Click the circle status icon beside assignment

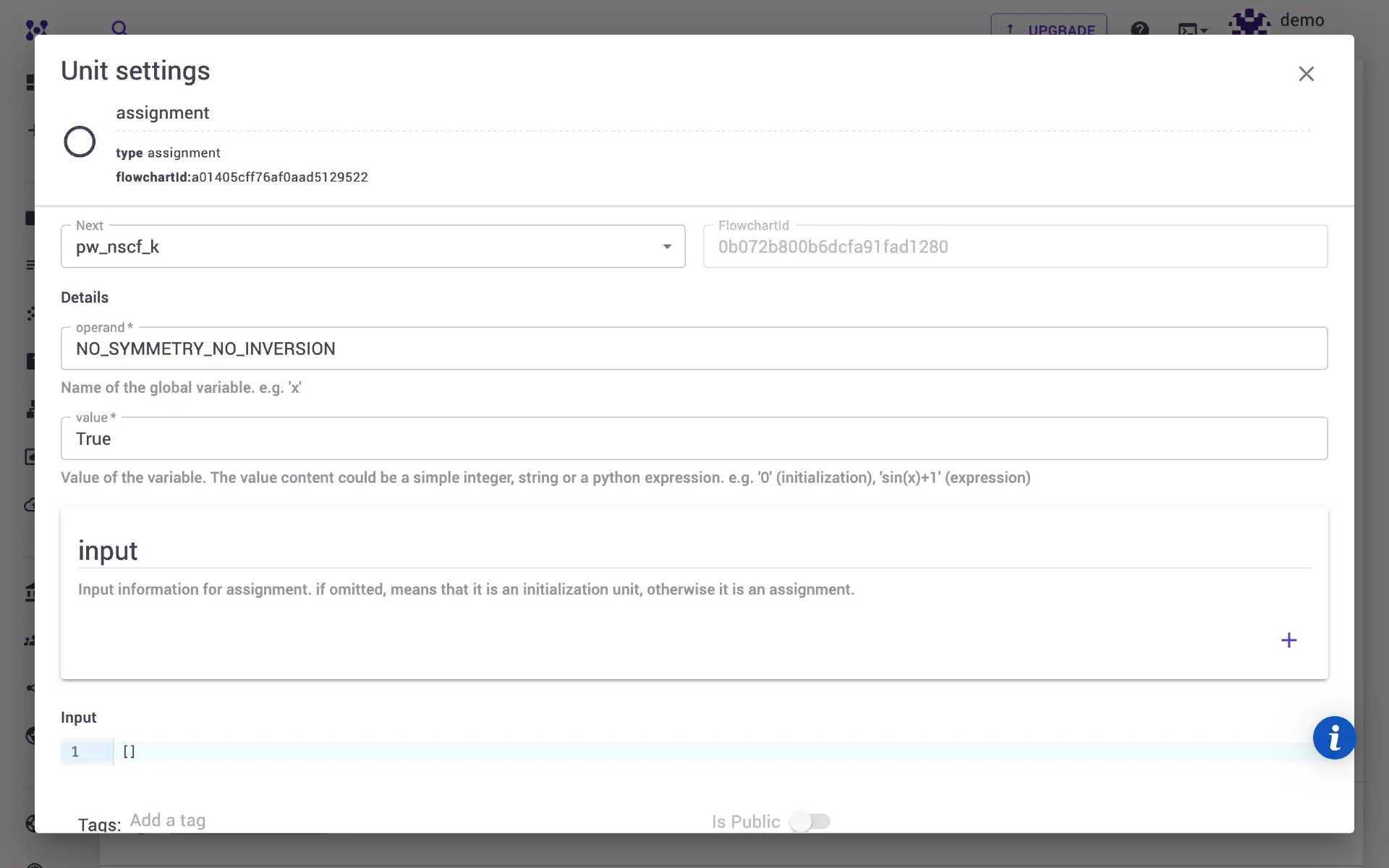80,142
